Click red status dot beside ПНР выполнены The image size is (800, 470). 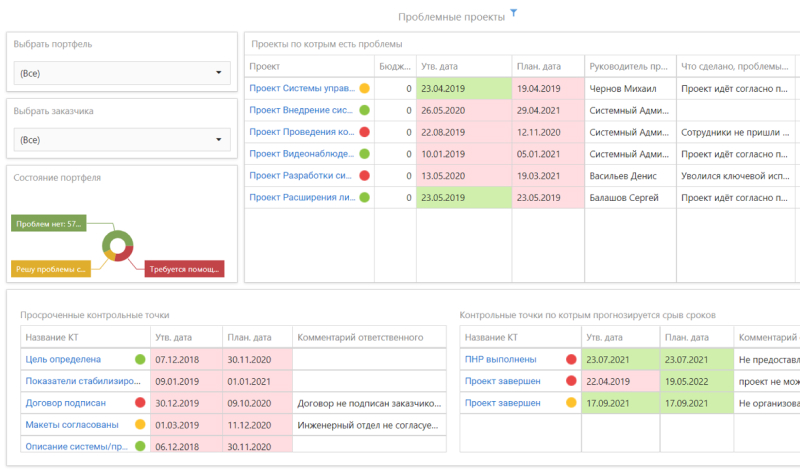(571, 359)
